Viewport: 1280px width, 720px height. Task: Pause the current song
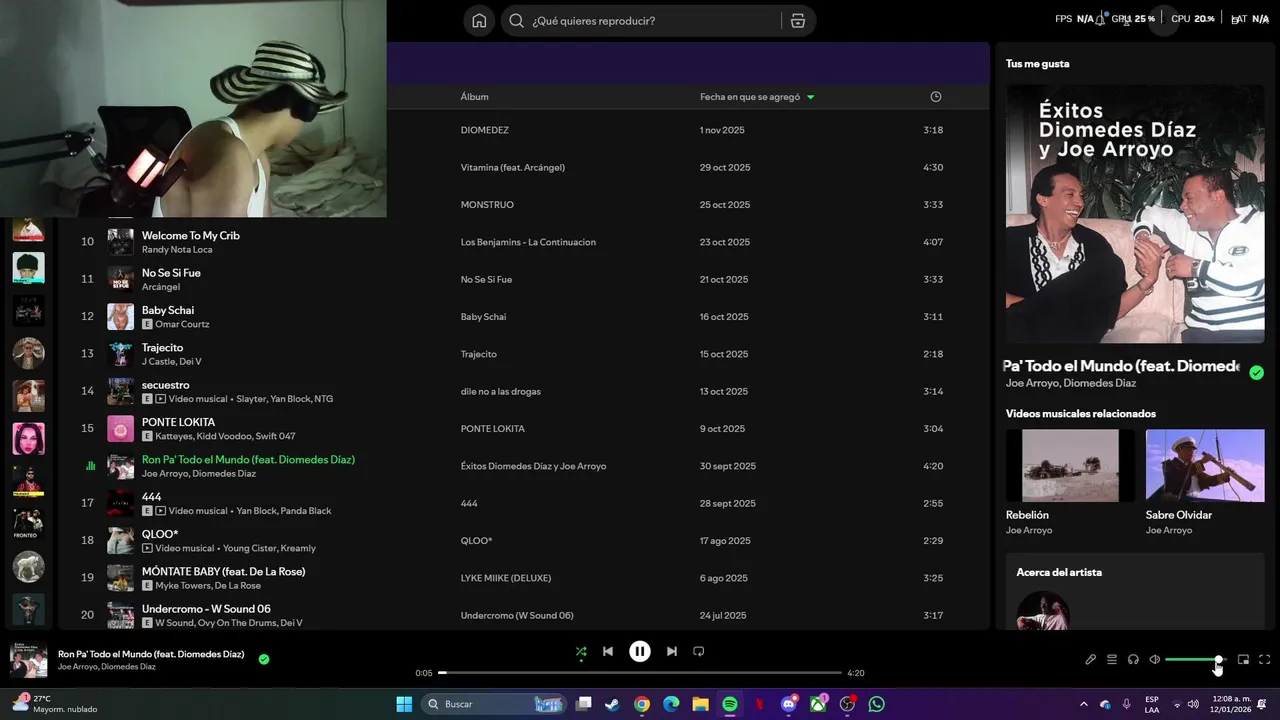(x=640, y=651)
